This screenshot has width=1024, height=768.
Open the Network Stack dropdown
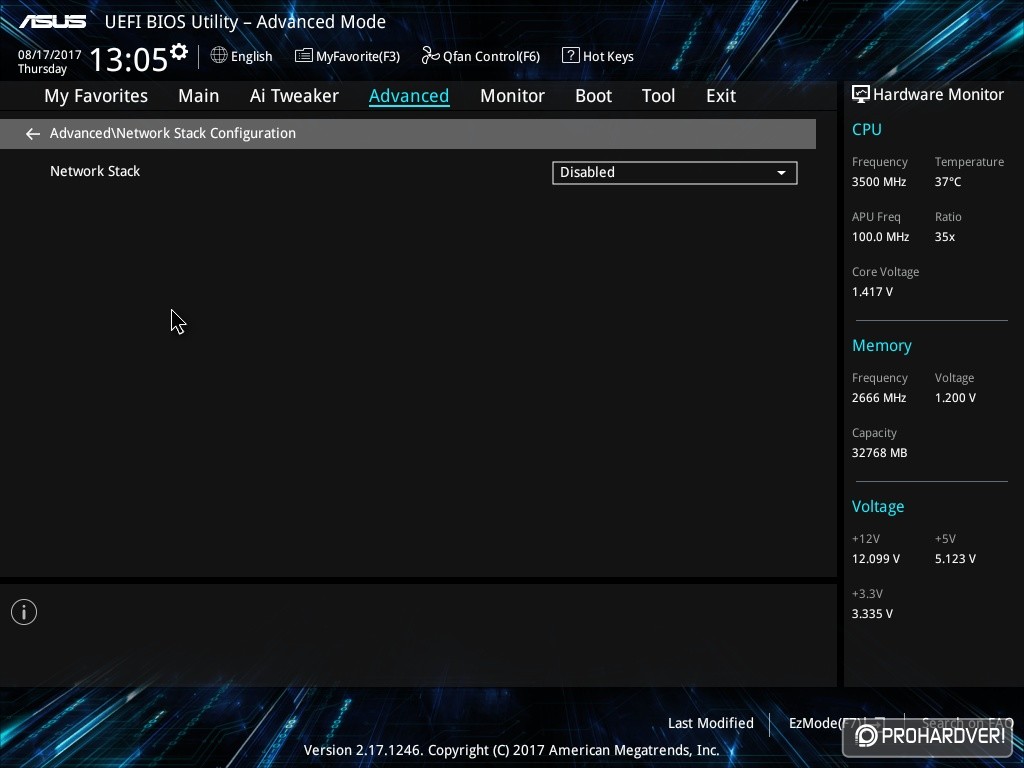click(x=675, y=172)
